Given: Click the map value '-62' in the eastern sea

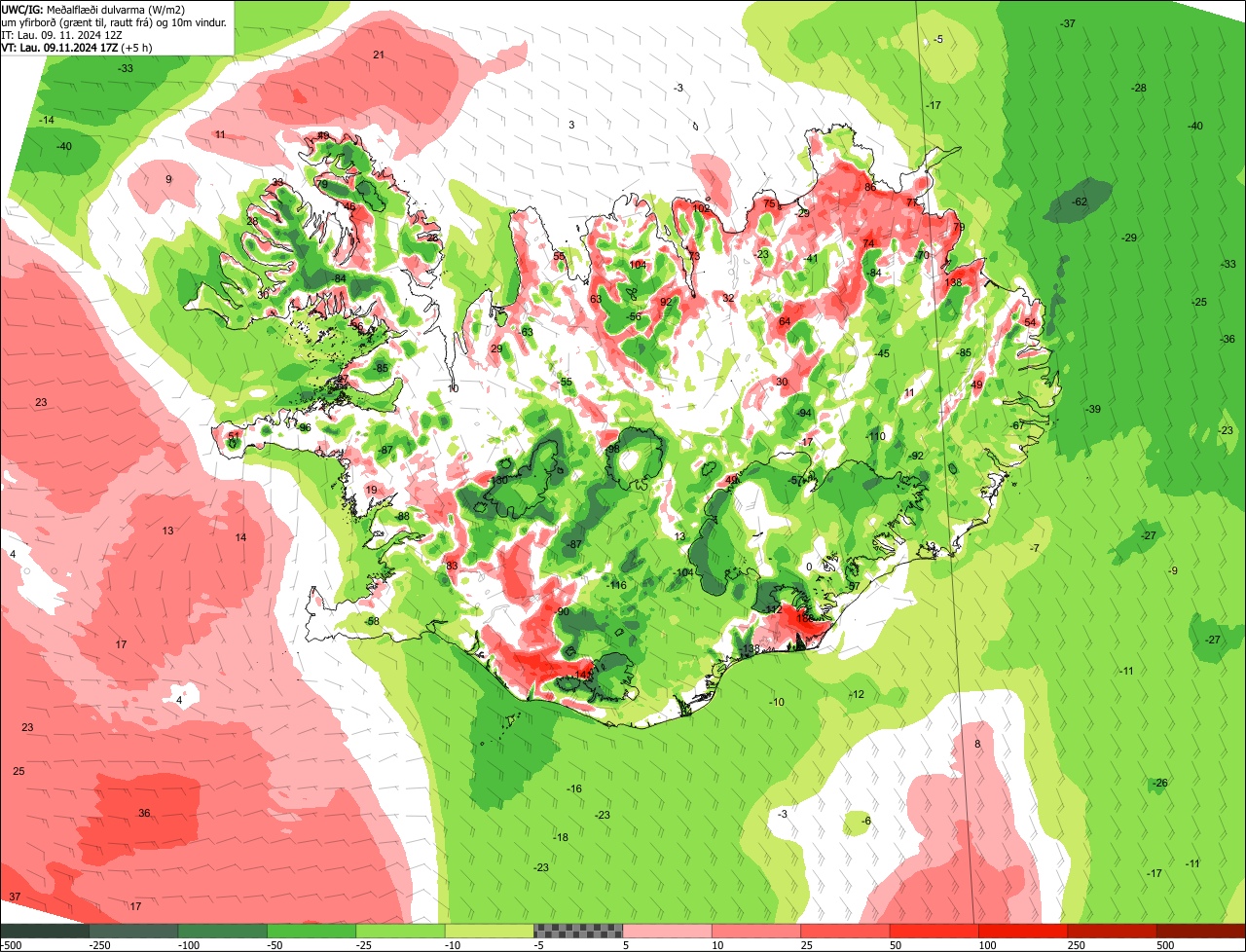Looking at the screenshot, I should click(x=1079, y=201).
